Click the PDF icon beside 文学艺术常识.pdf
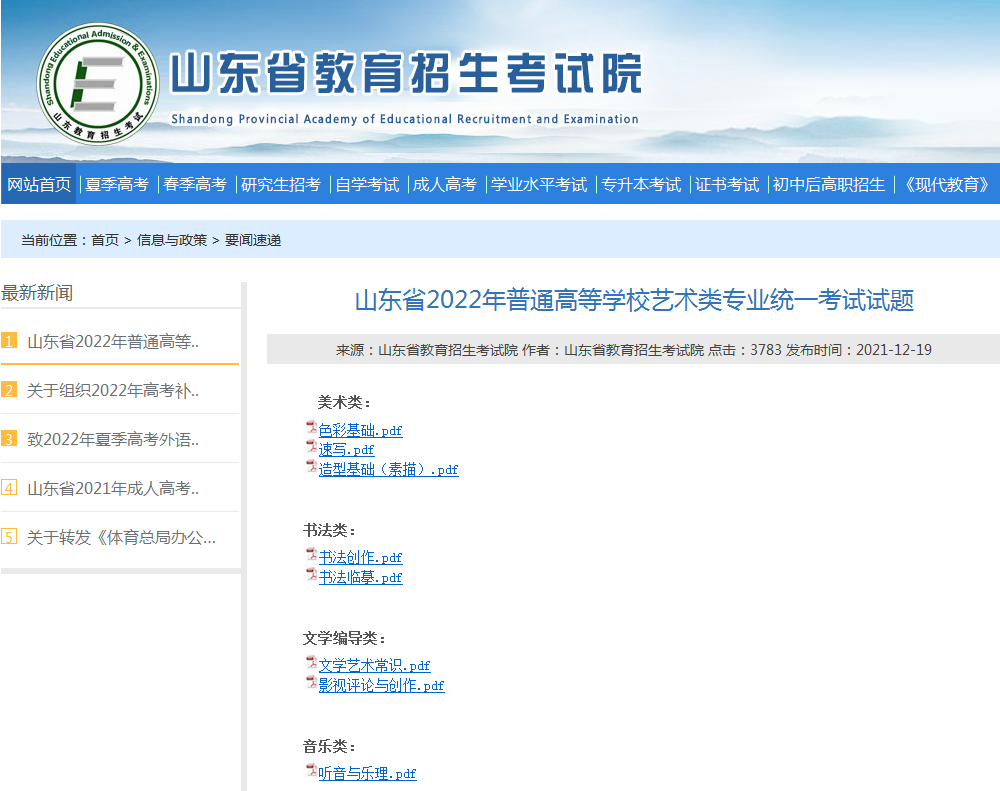The width and height of the screenshot is (1000, 791). click(x=310, y=664)
